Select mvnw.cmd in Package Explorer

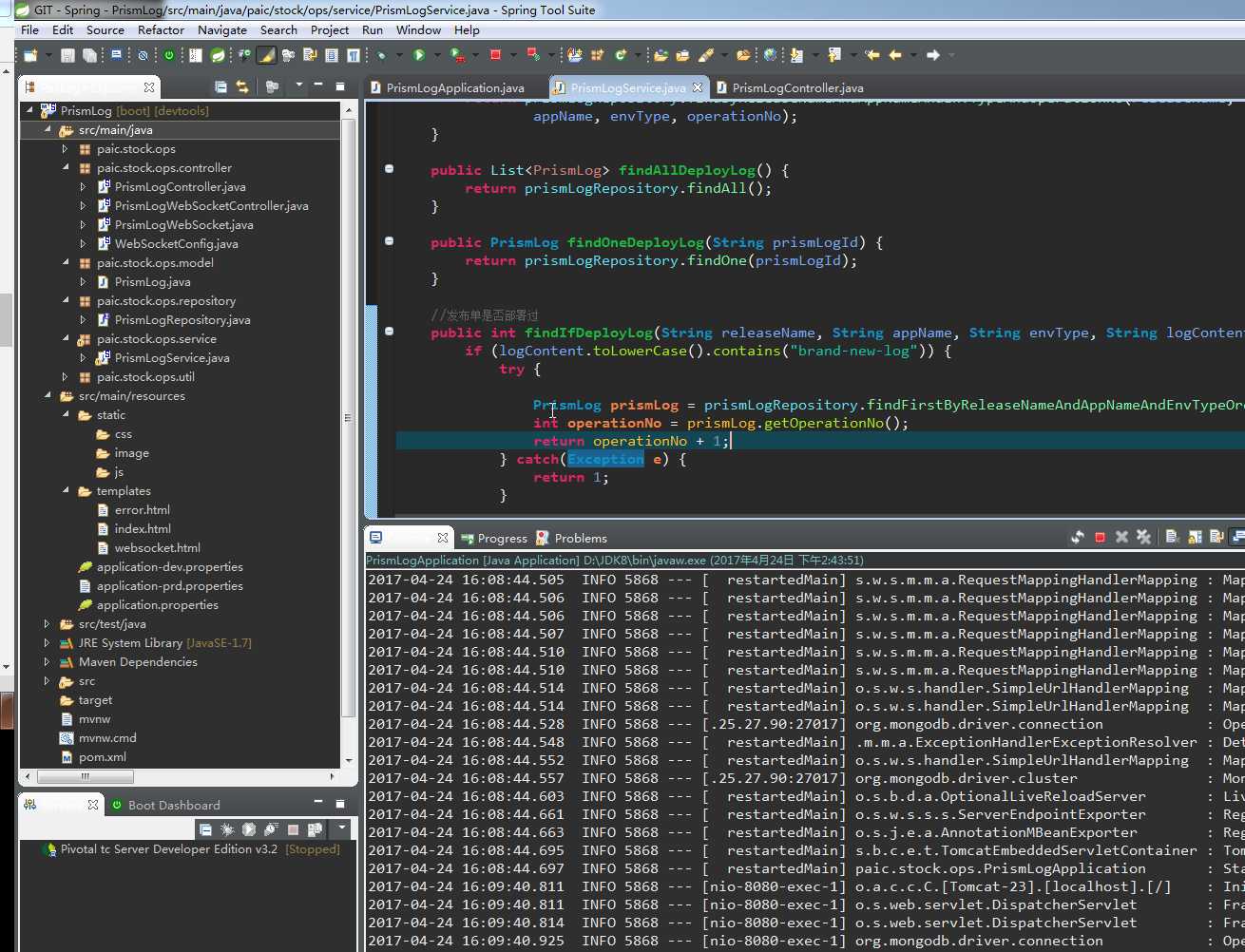pyautogui.click(x=98, y=737)
